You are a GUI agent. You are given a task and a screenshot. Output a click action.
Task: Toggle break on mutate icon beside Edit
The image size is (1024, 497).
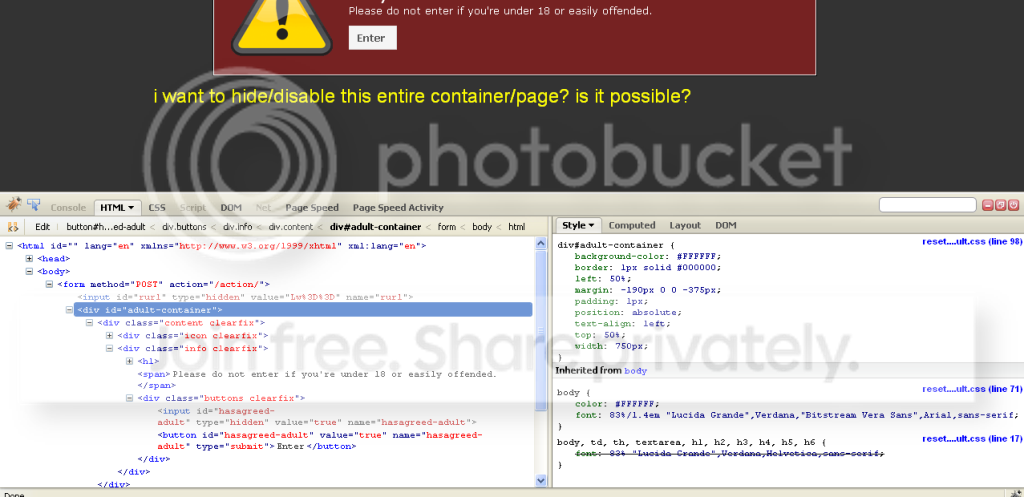(x=12, y=227)
